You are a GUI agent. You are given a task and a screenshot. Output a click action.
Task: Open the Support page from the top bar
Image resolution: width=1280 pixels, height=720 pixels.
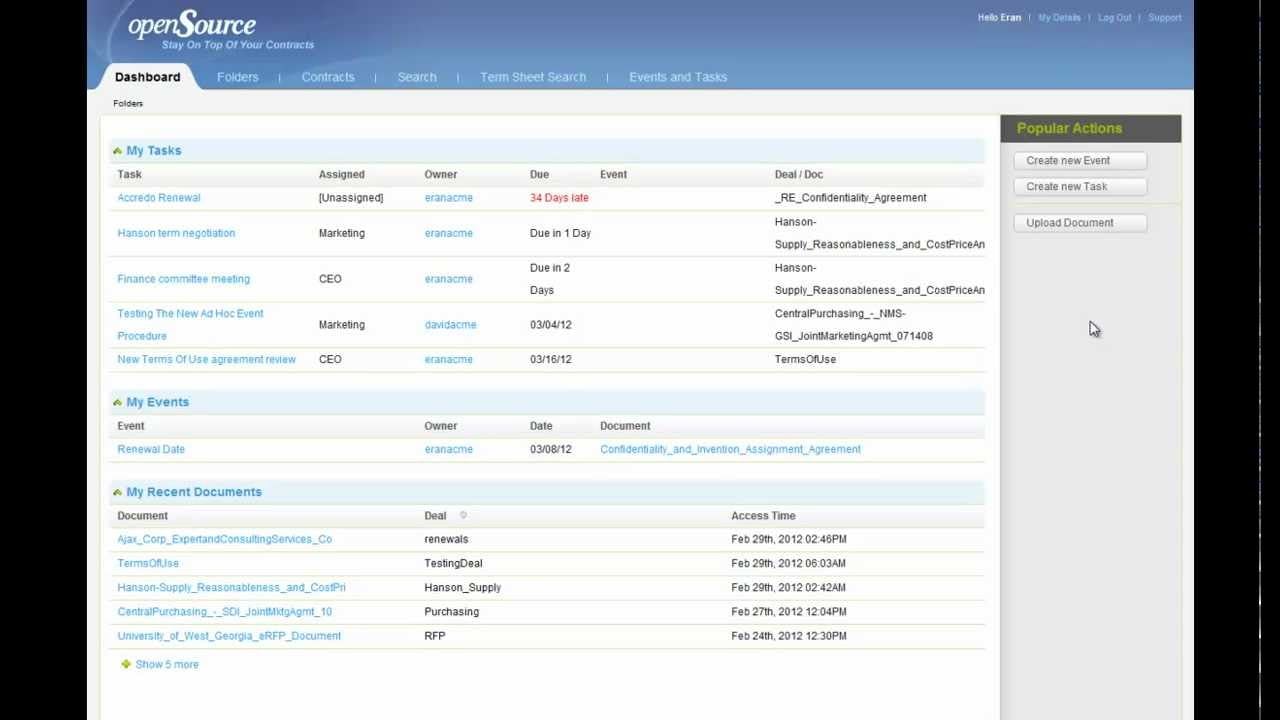coord(1164,17)
